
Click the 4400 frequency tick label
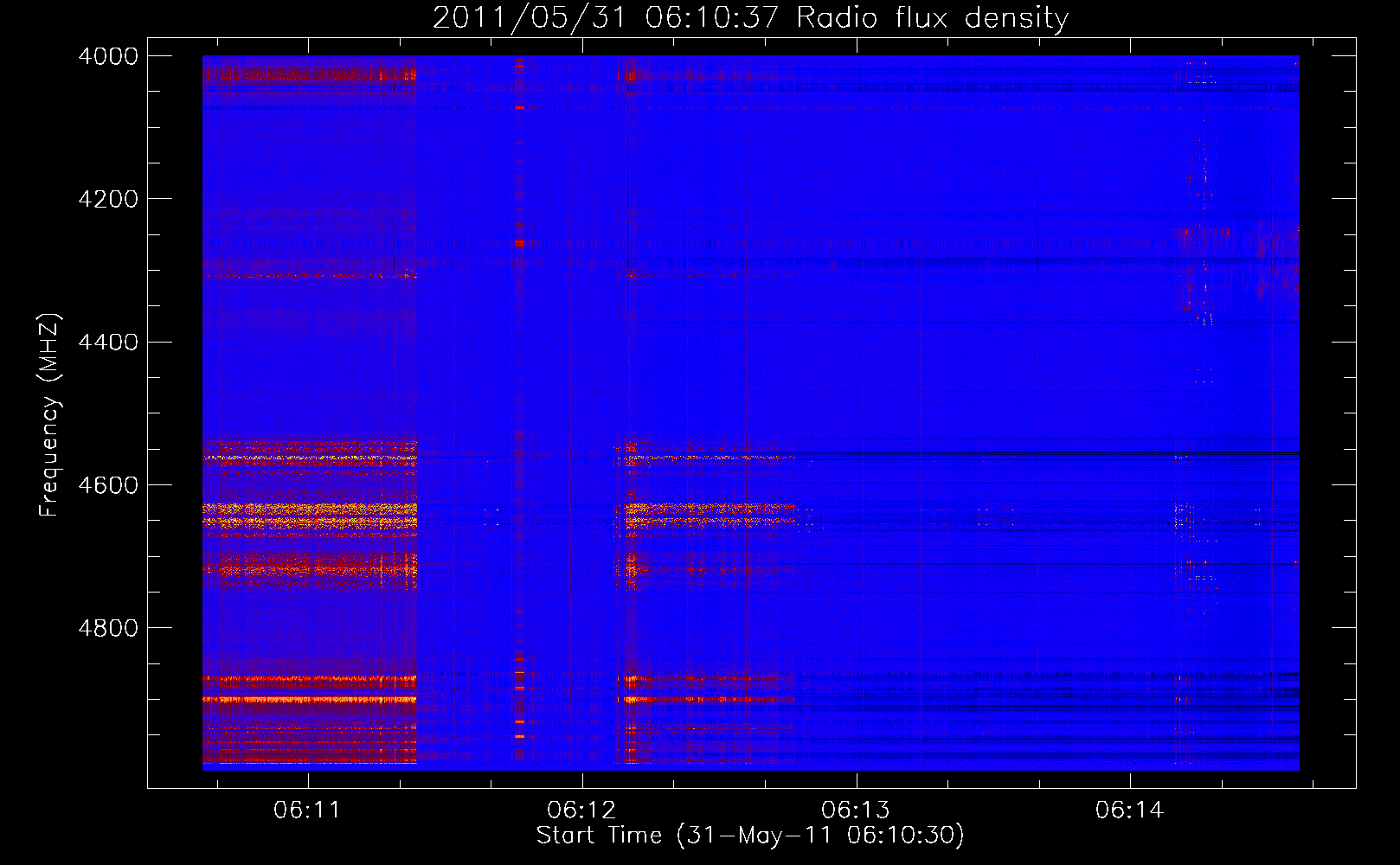(108, 343)
